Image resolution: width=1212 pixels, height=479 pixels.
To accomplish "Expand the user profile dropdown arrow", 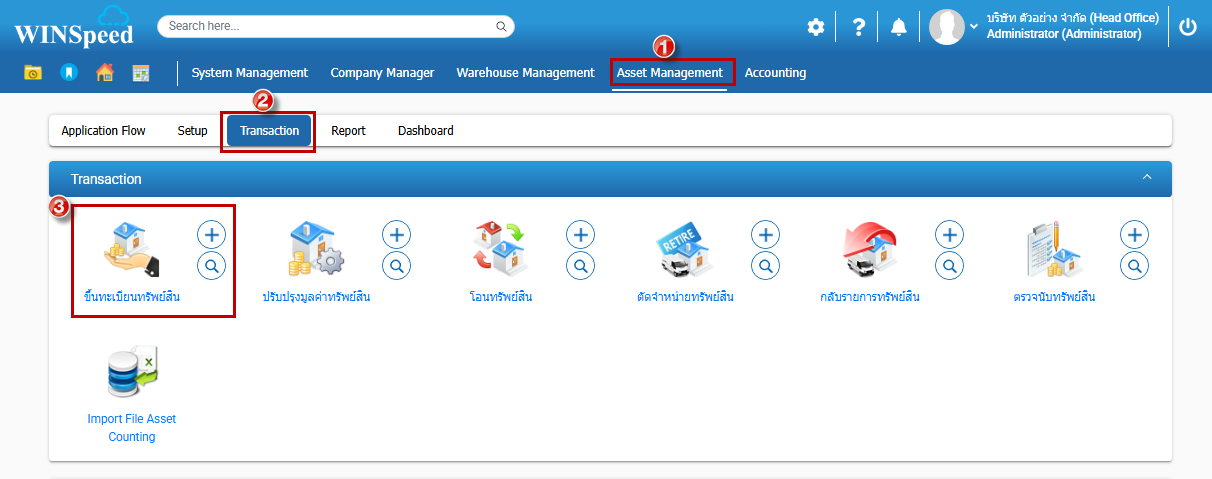I will click(x=974, y=27).
